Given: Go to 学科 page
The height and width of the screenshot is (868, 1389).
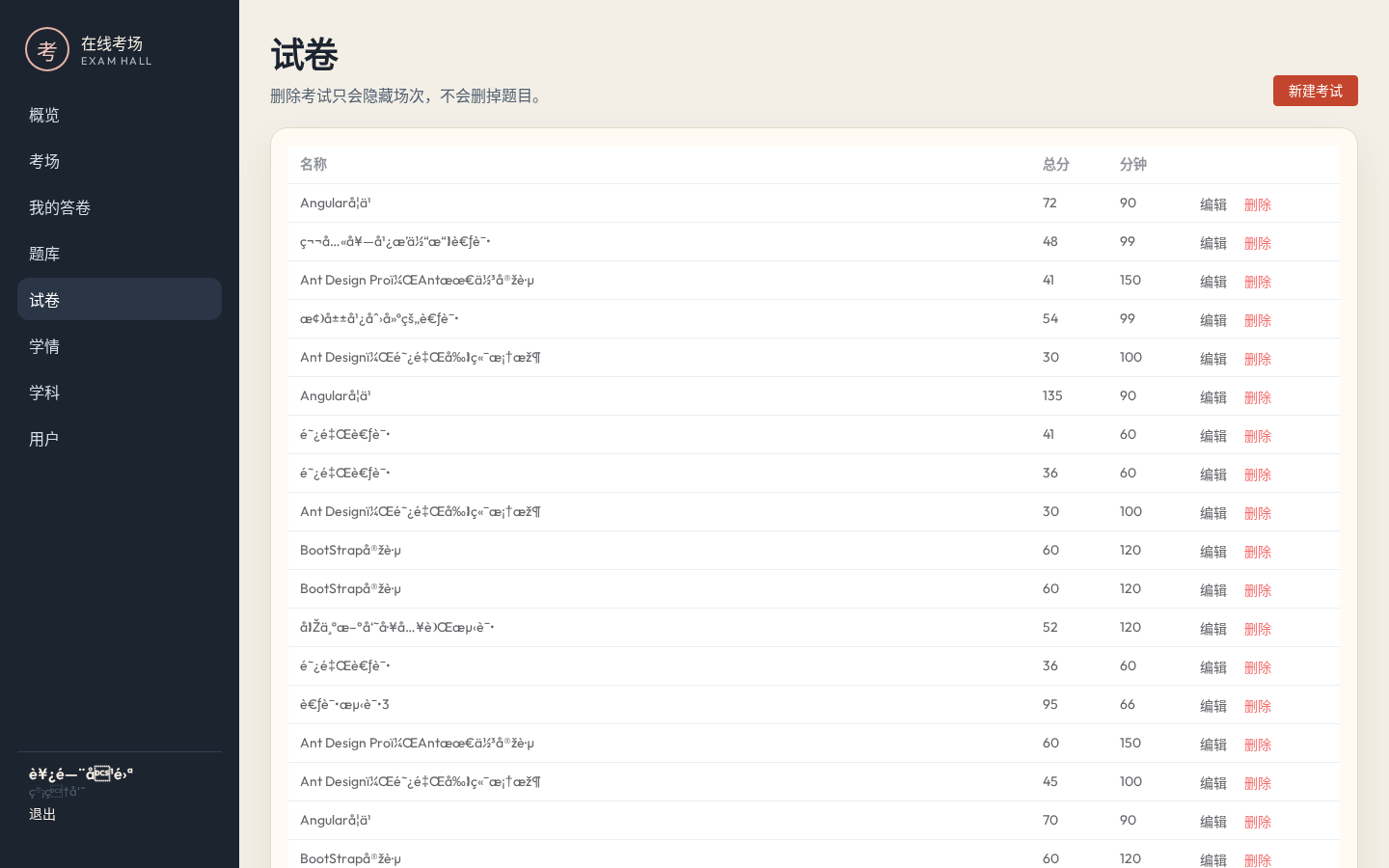Looking at the screenshot, I should click(120, 393).
